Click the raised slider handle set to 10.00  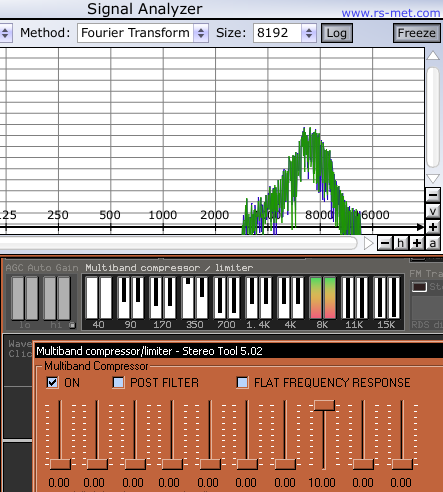pyautogui.click(x=324, y=405)
